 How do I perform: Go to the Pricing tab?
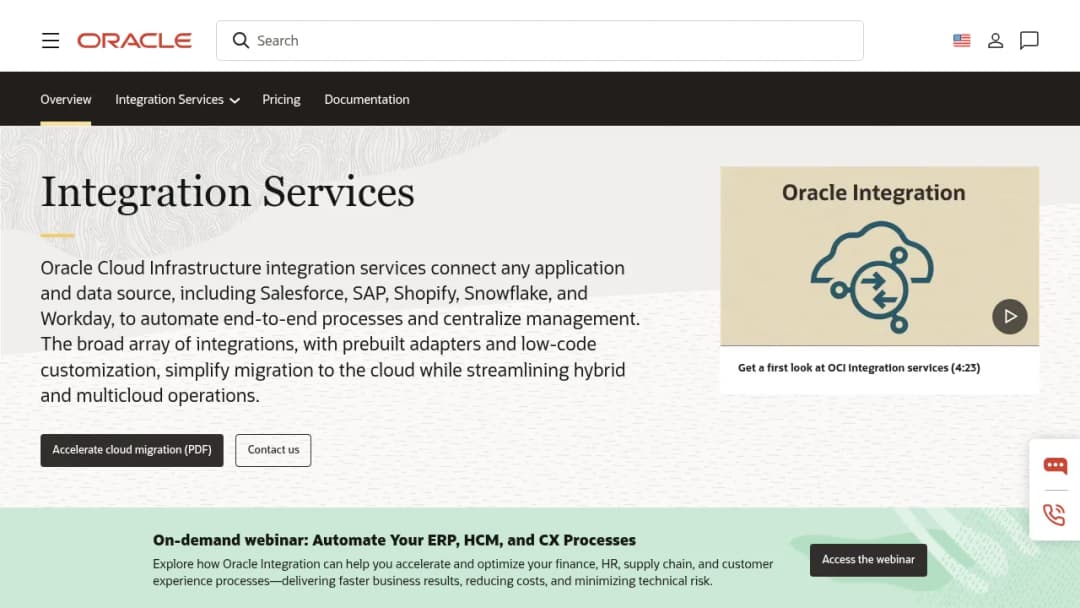click(281, 100)
